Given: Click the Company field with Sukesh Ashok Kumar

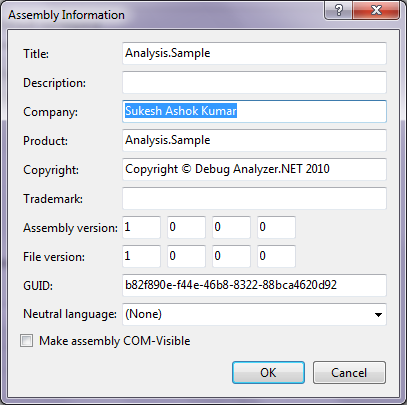Looking at the screenshot, I should (x=254, y=111).
